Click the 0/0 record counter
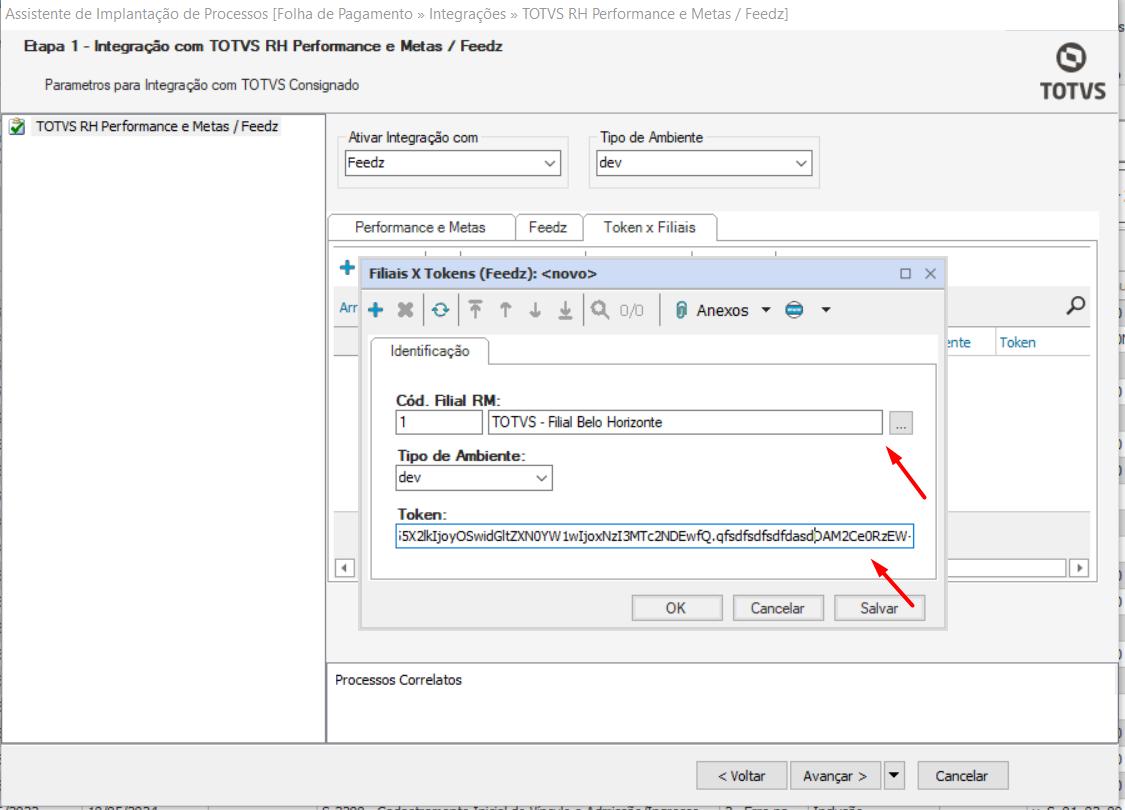Screen dimensions: 1125x810 click(x=631, y=311)
